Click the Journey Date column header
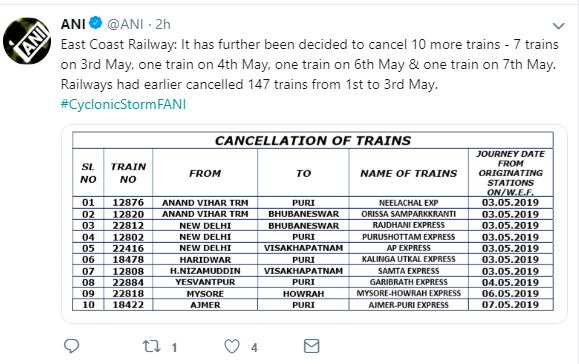The height and width of the screenshot is (364, 579). pos(511,173)
